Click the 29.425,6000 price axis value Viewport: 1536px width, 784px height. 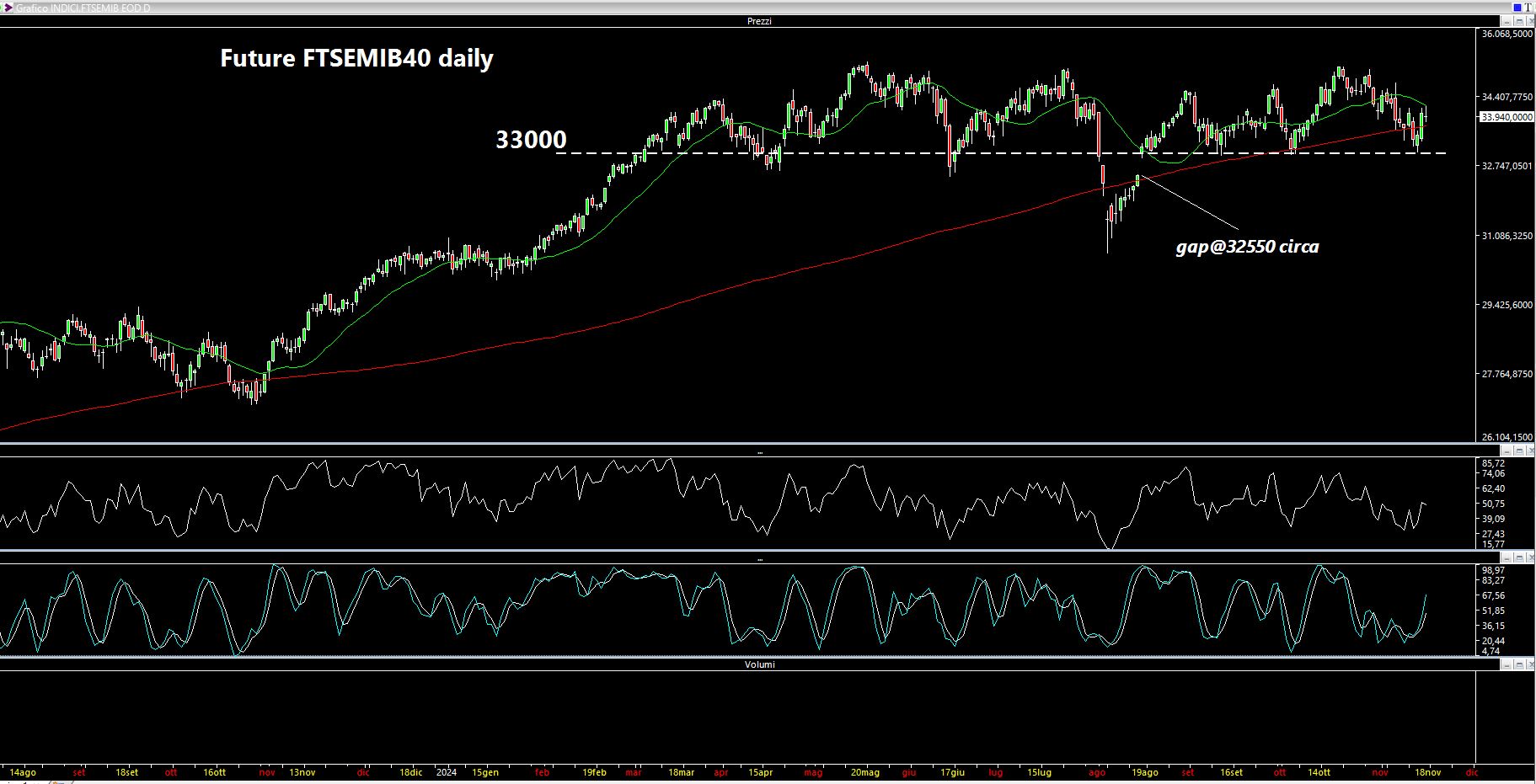pyautogui.click(x=1507, y=305)
